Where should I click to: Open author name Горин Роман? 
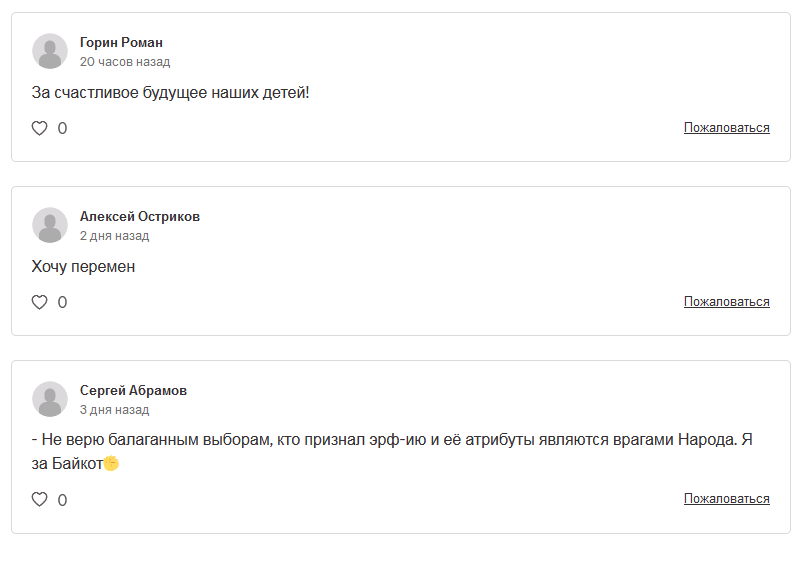pos(121,43)
